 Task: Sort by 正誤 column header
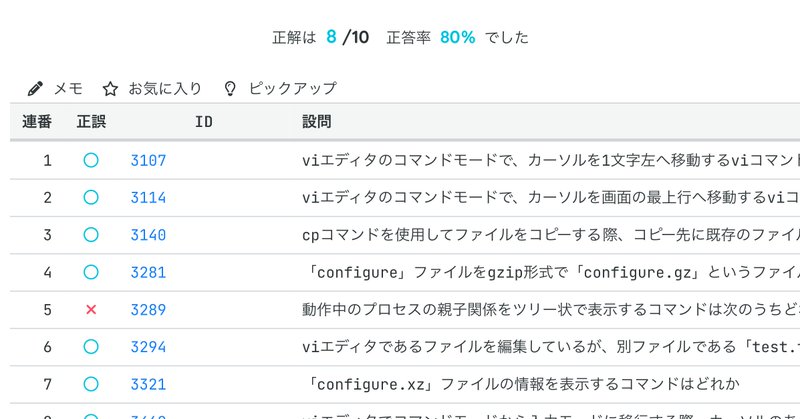click(x=91, y=123)
